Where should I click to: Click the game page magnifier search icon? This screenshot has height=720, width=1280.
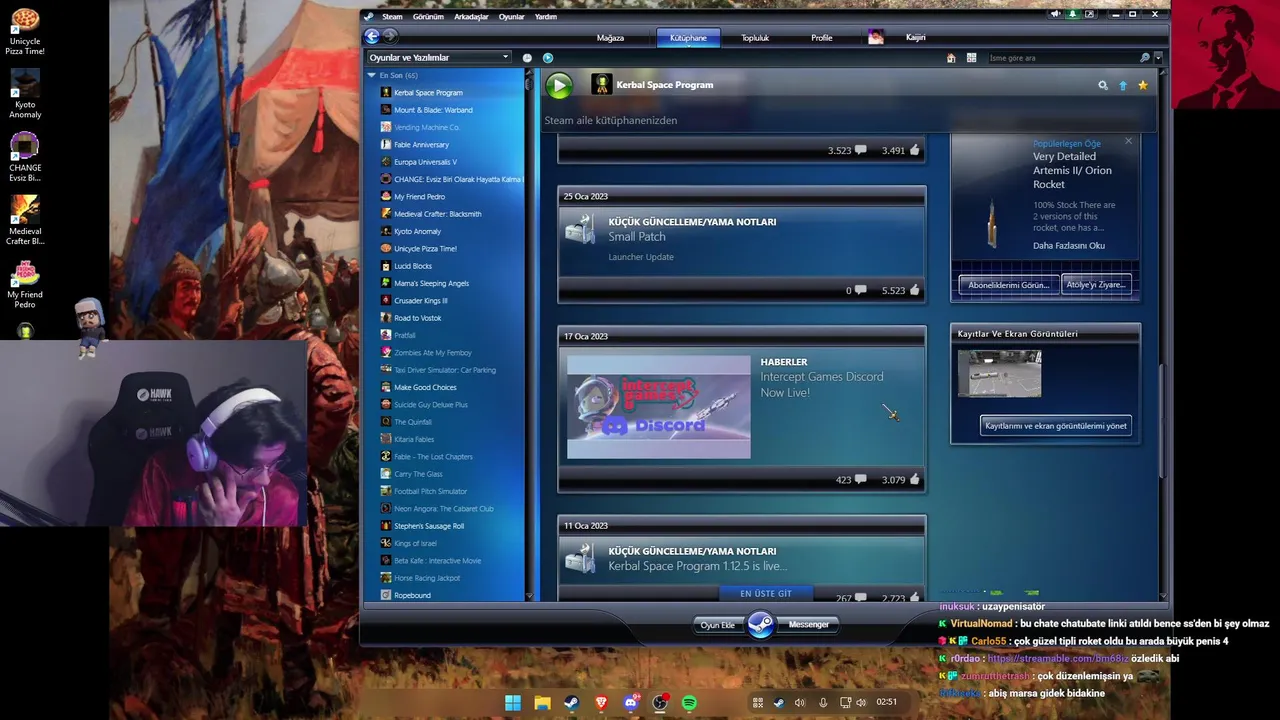point(1103,86)
